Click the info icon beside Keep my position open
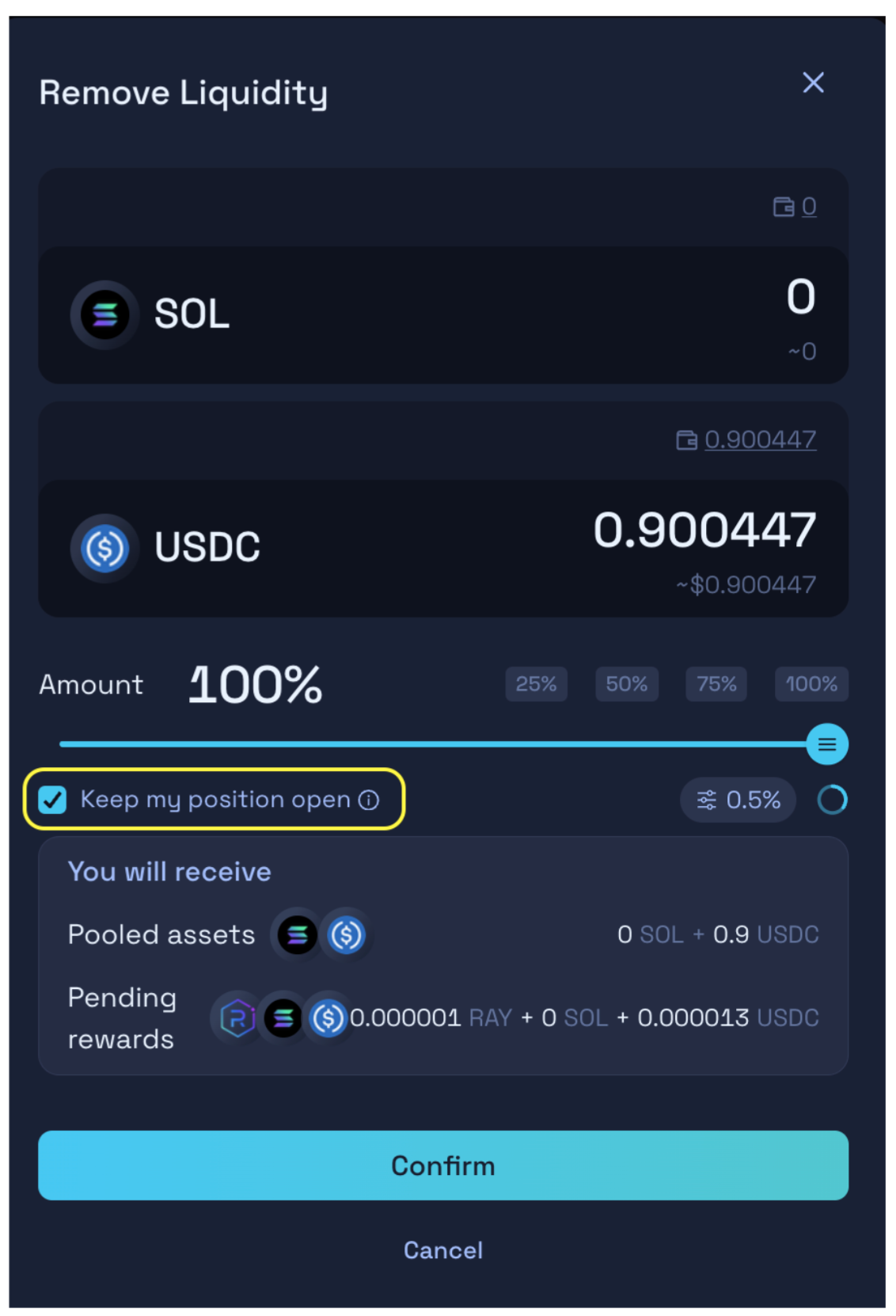This screenshot has height=1316, width=896. coord(369,800)
